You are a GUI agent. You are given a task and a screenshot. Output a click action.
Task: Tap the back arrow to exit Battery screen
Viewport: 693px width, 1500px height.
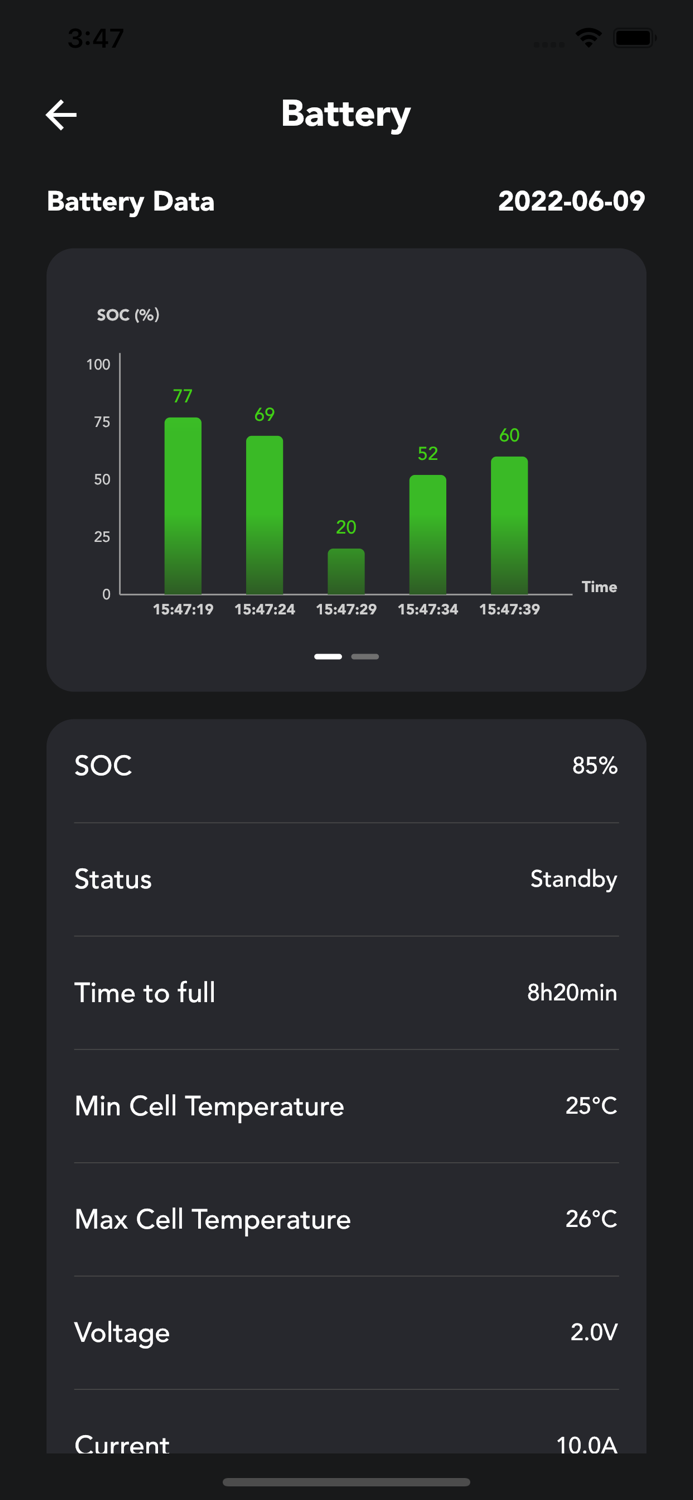tap(60, 114)
